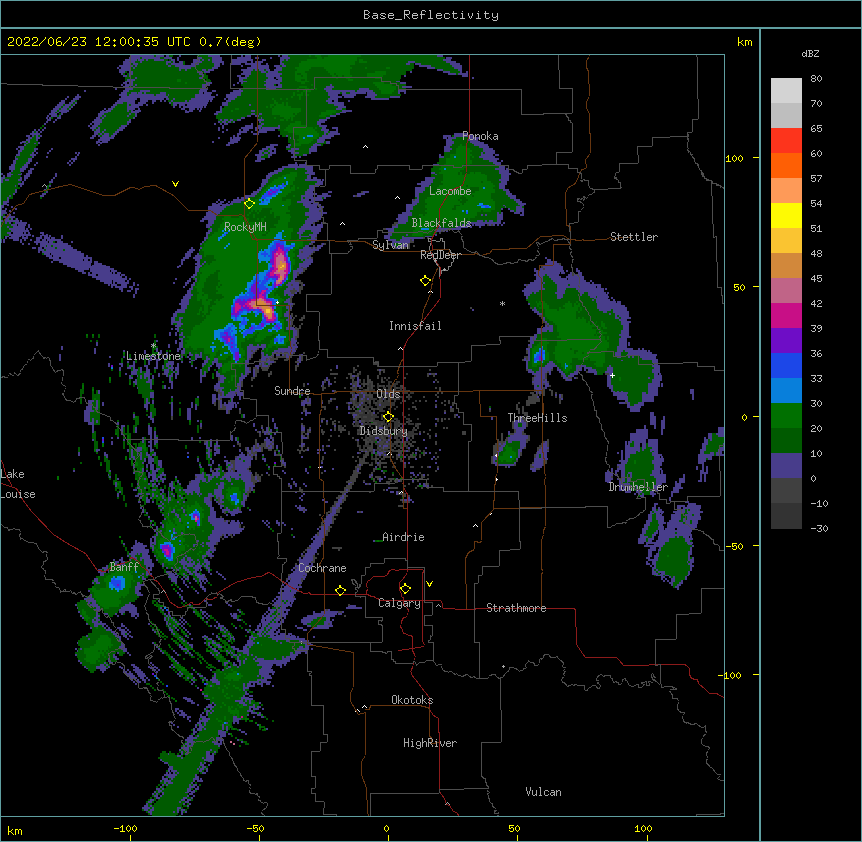The image size is (862, 842).
Task: Click the 100 tick label on the right vertical axis
Action: click(x=734, y=158)
